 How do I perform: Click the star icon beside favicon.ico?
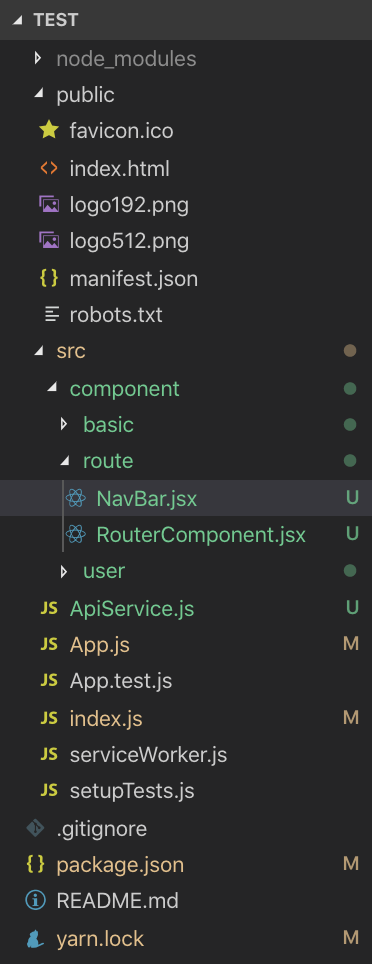(x=49, y=130)
